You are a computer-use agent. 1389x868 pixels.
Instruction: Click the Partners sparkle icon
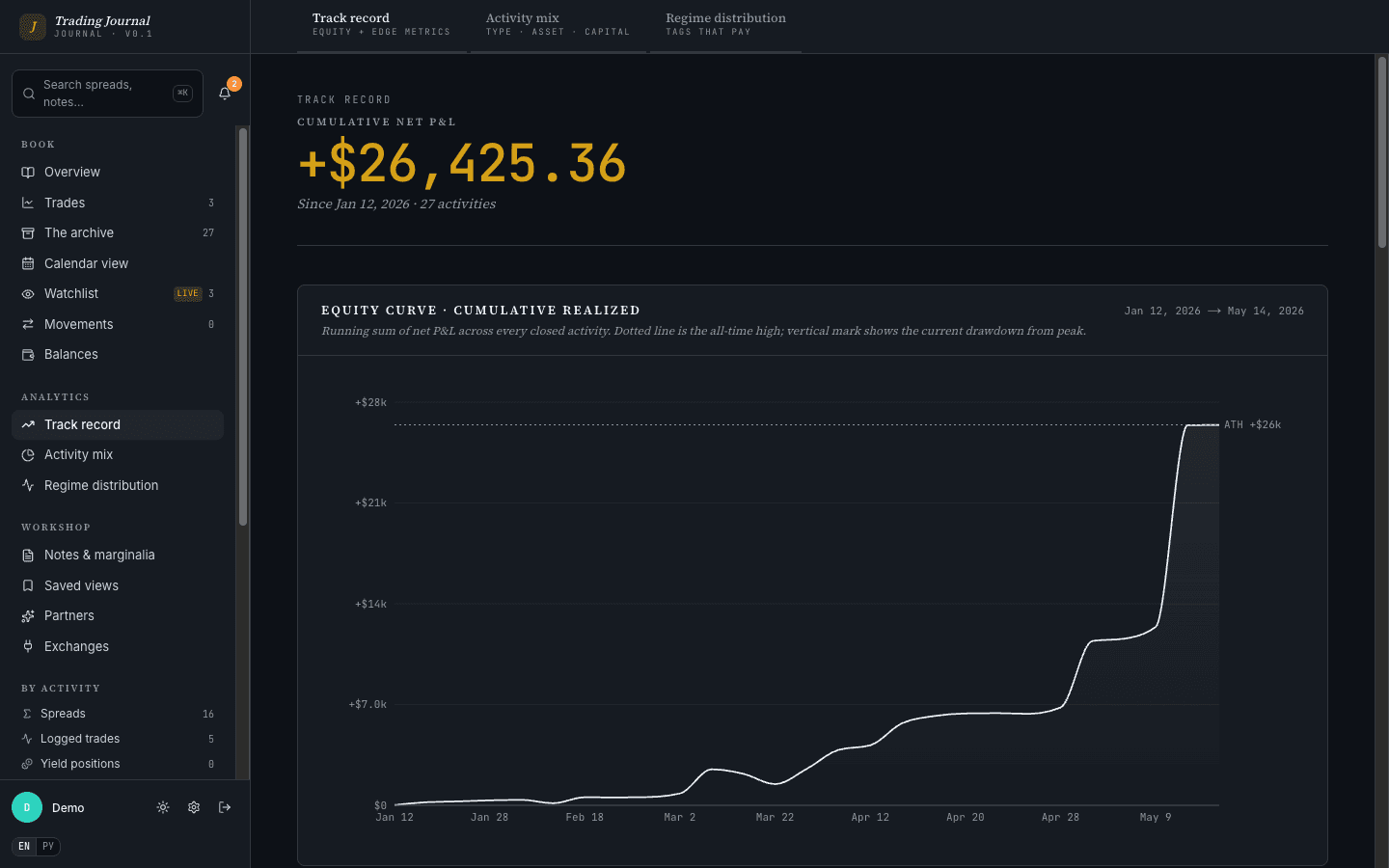28,616
